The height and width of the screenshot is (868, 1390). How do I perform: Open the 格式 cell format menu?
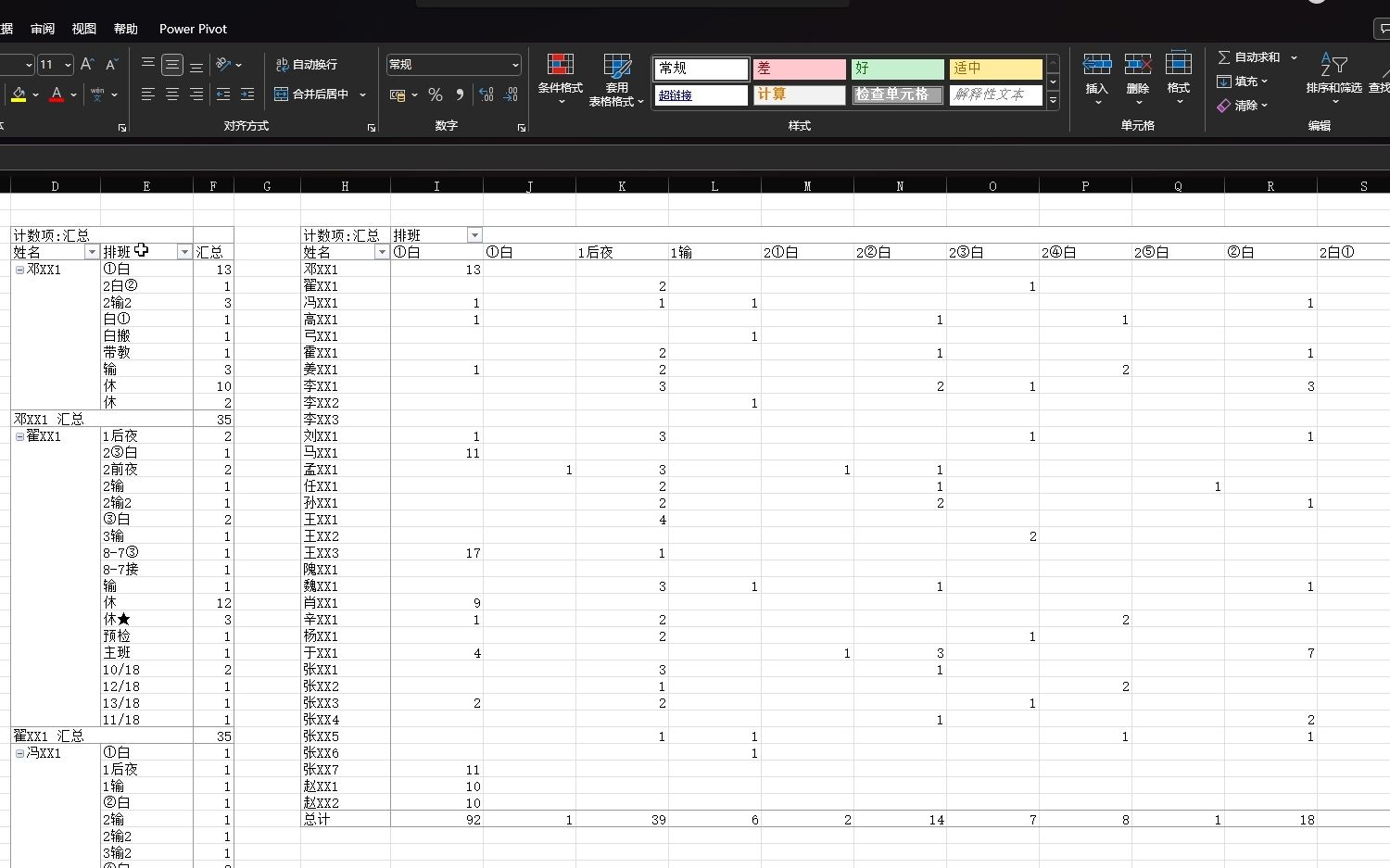click(1179, 79)
